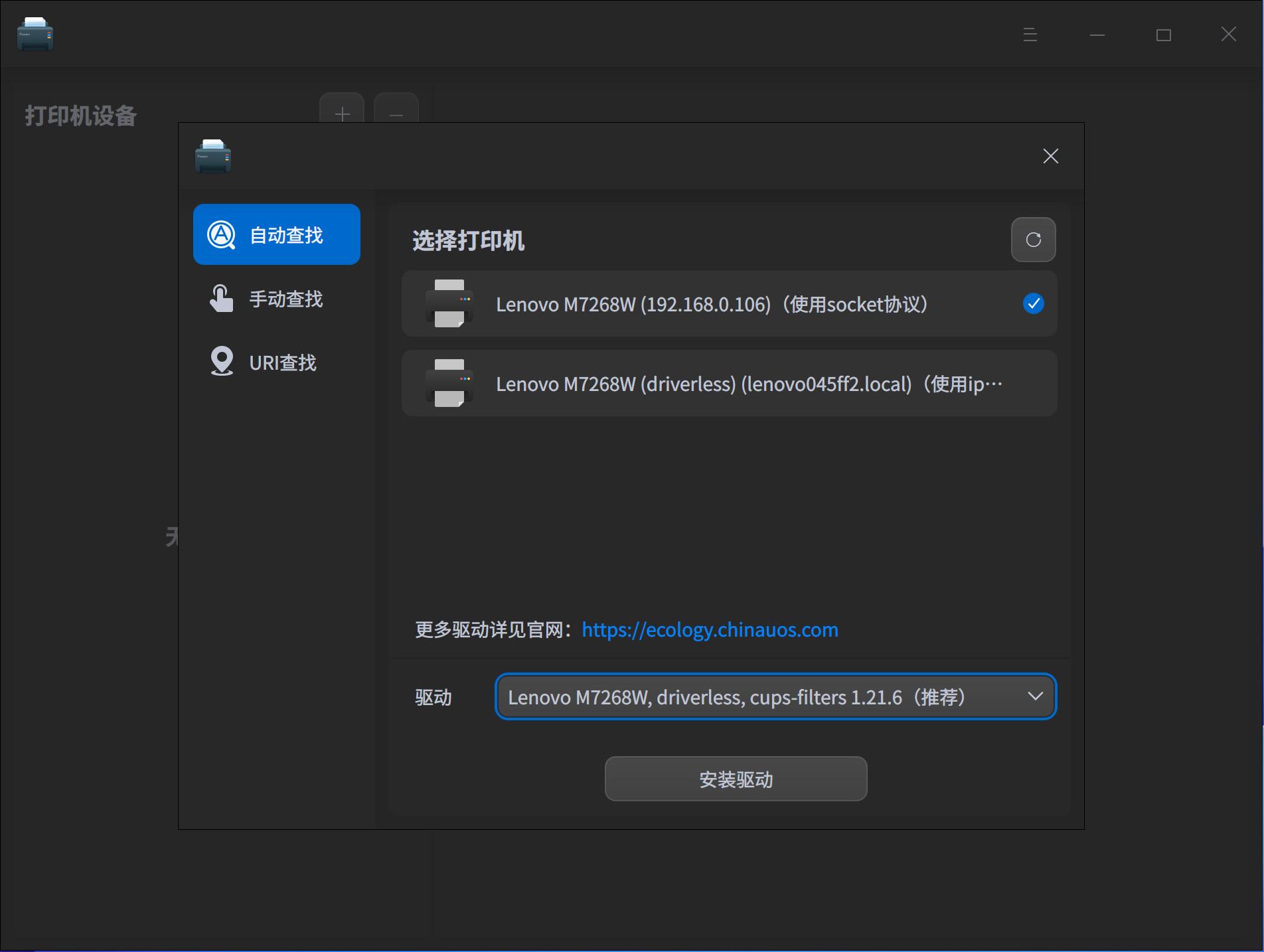Screen dimensions: 1264x952
Task: Click the Lenovo M7268W socket printer icon
Action: pyautogui.click(x=449, y=304)
